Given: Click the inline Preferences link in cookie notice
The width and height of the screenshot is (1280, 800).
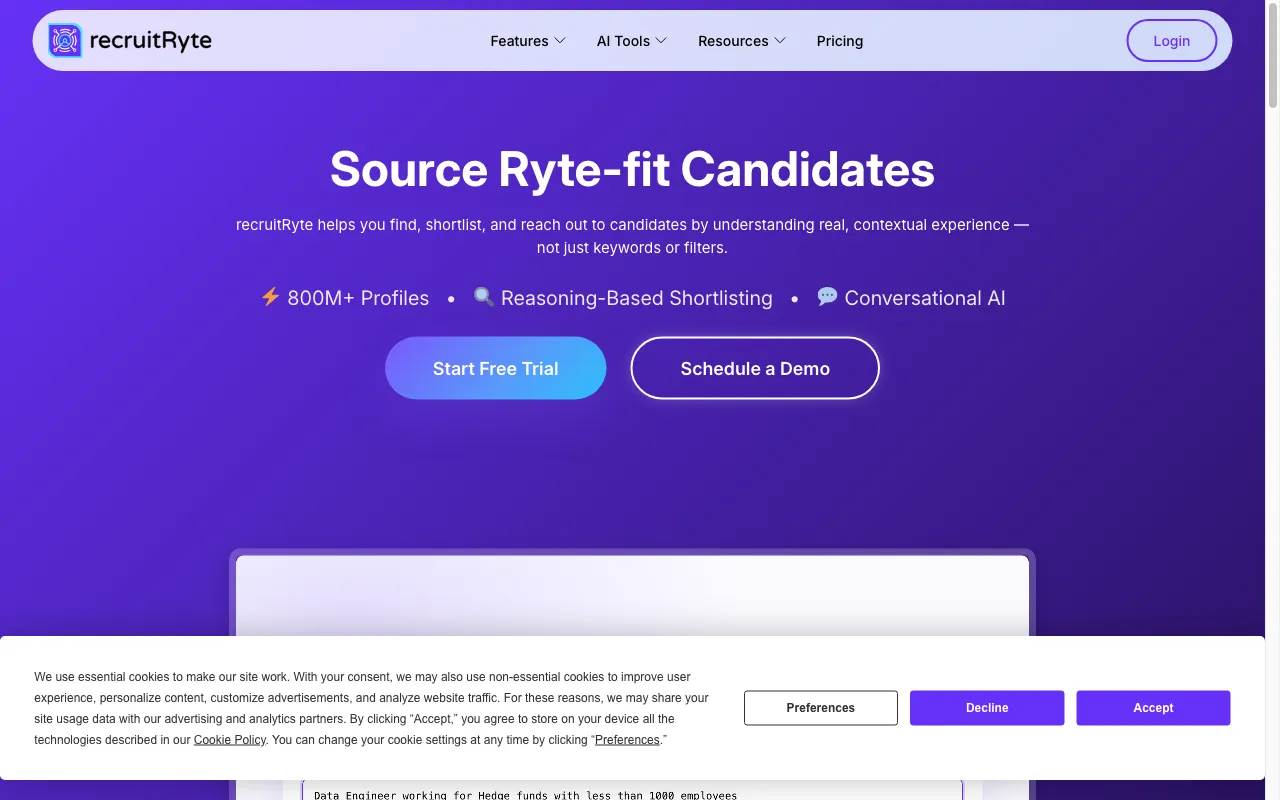Looking at the screenshot, I should pos(627,740).
